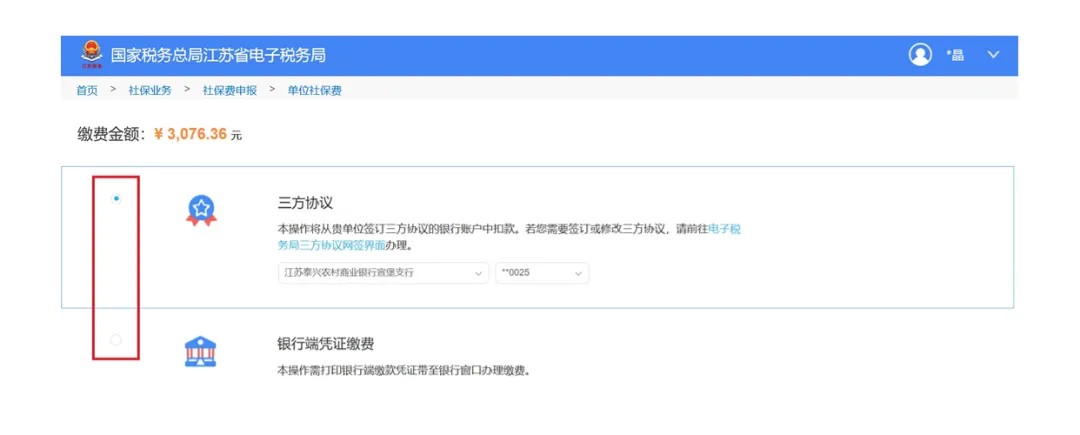Screen dimensions: 1080x435
Task: Click the user avatar icon in header
Action: pyautogui.click(x=920, y=55)
